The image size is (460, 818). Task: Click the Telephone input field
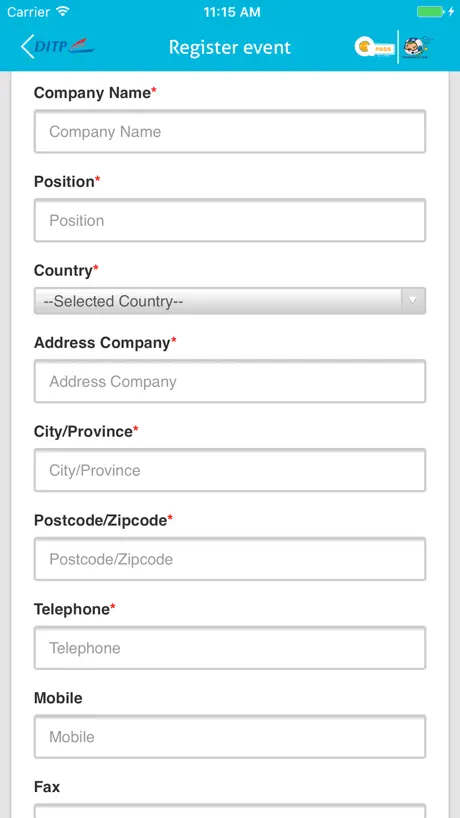tap(230, 648)
